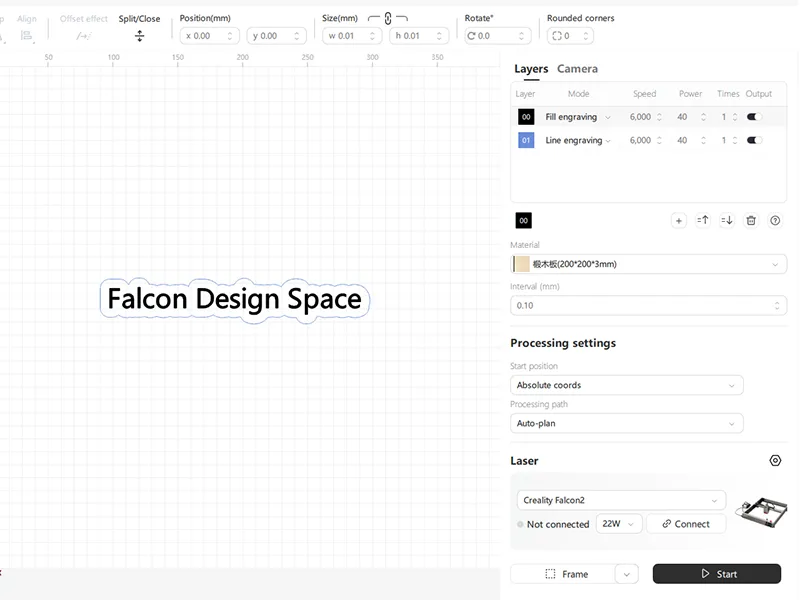Delete layer using trash icon
This screenshot has height=600, width=800.
tap(751, 220)
